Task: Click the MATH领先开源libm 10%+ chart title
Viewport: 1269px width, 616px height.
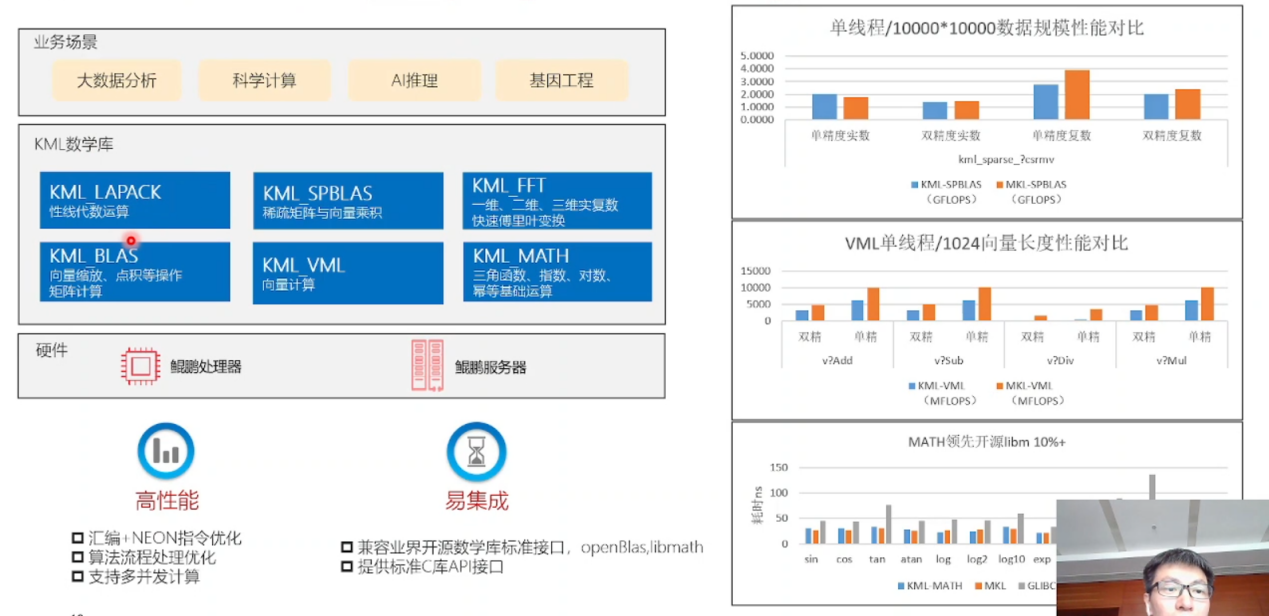Action: click(x=986, y=441)
